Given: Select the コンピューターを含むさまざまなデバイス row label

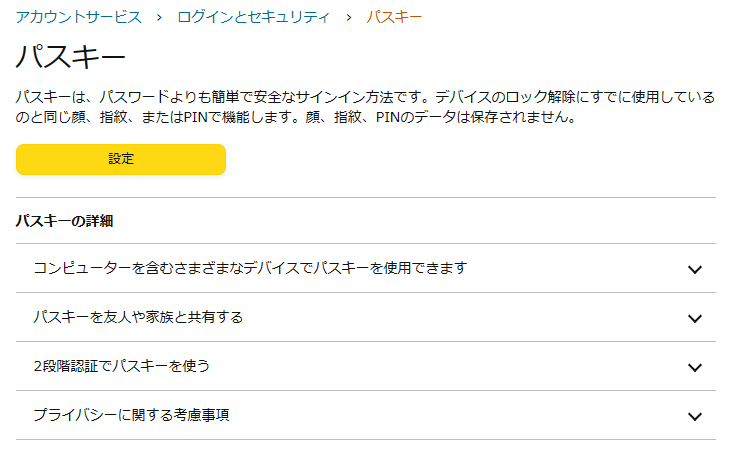Looking at the screenshot, I should click(251, 268).
